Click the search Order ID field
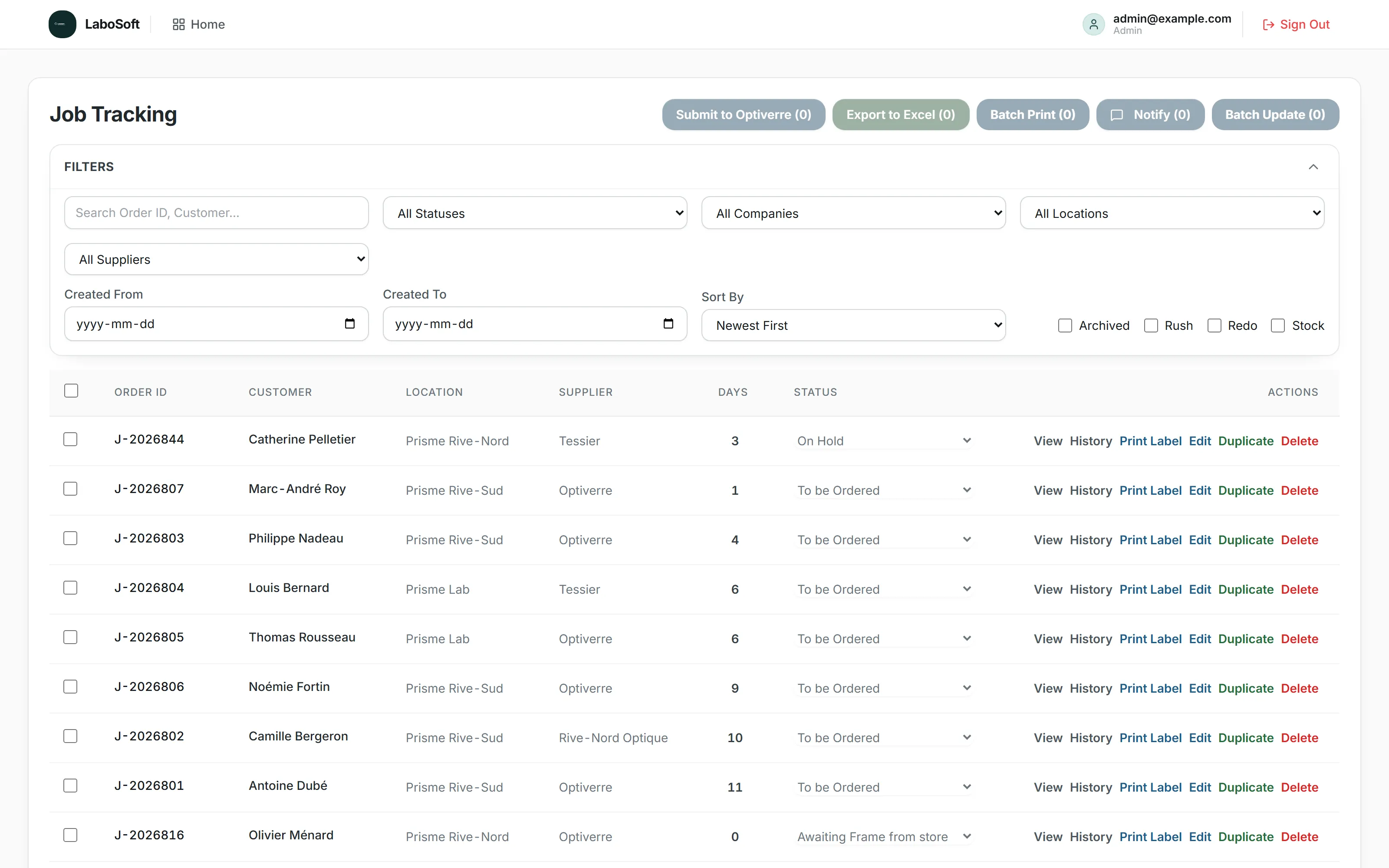This screenshot has width=1389, height=868. point(217,213)
